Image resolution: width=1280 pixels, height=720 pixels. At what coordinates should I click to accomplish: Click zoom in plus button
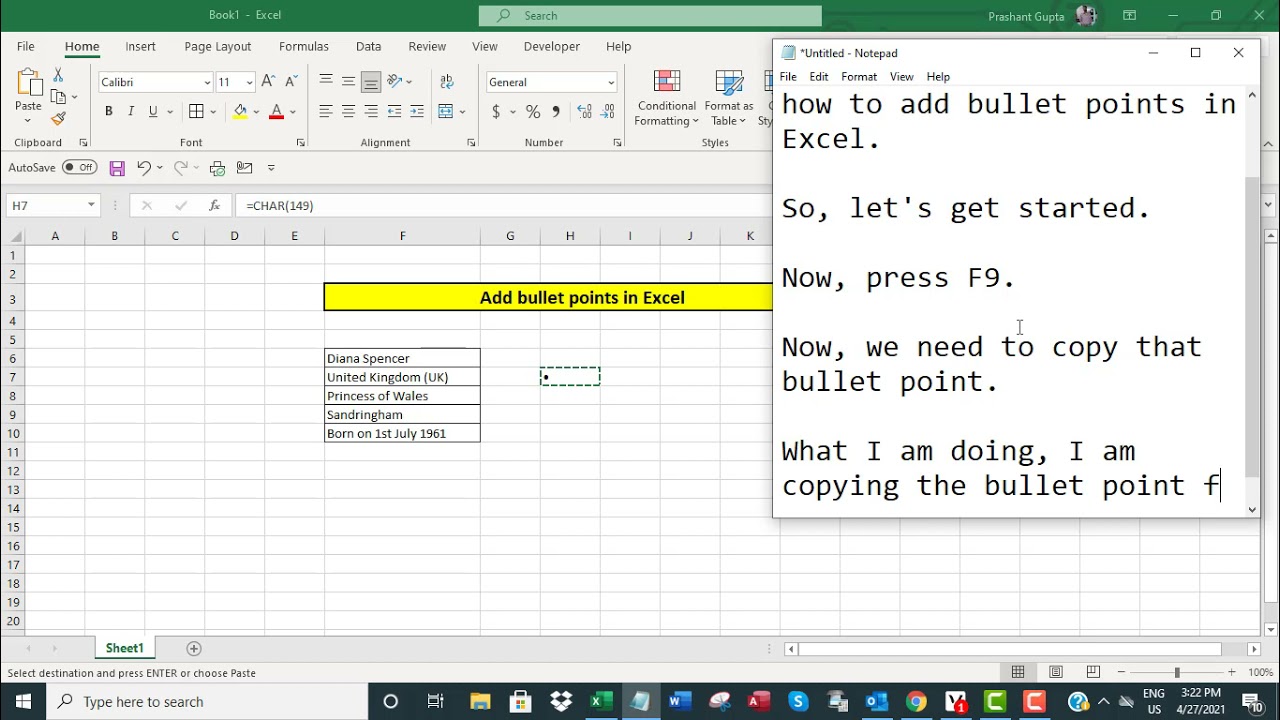coord(1231,672)
